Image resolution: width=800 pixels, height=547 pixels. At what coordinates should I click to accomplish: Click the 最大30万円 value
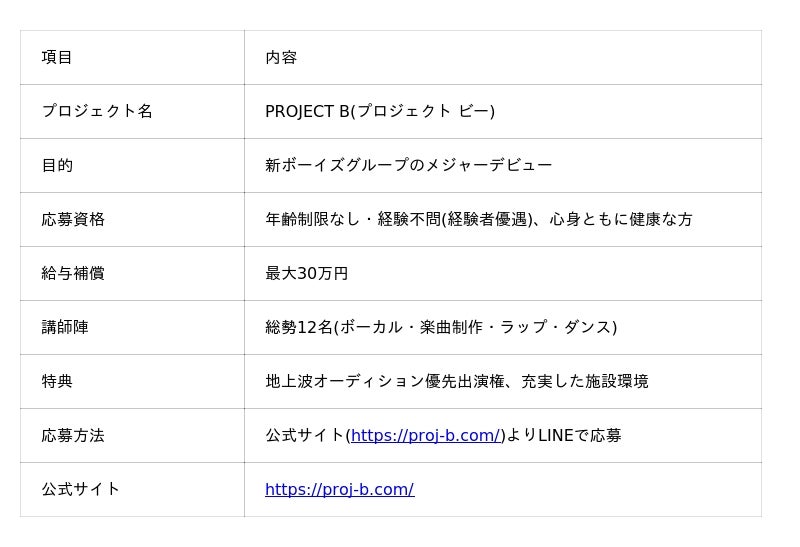(306, 274)
